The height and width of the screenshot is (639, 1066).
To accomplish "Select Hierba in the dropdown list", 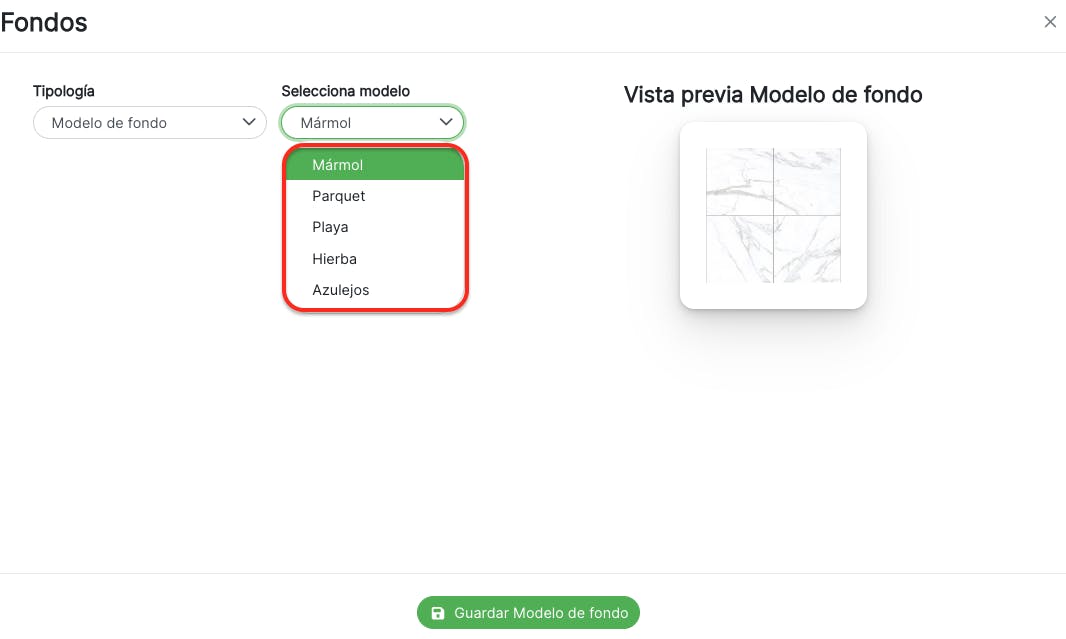I will 334,259.
